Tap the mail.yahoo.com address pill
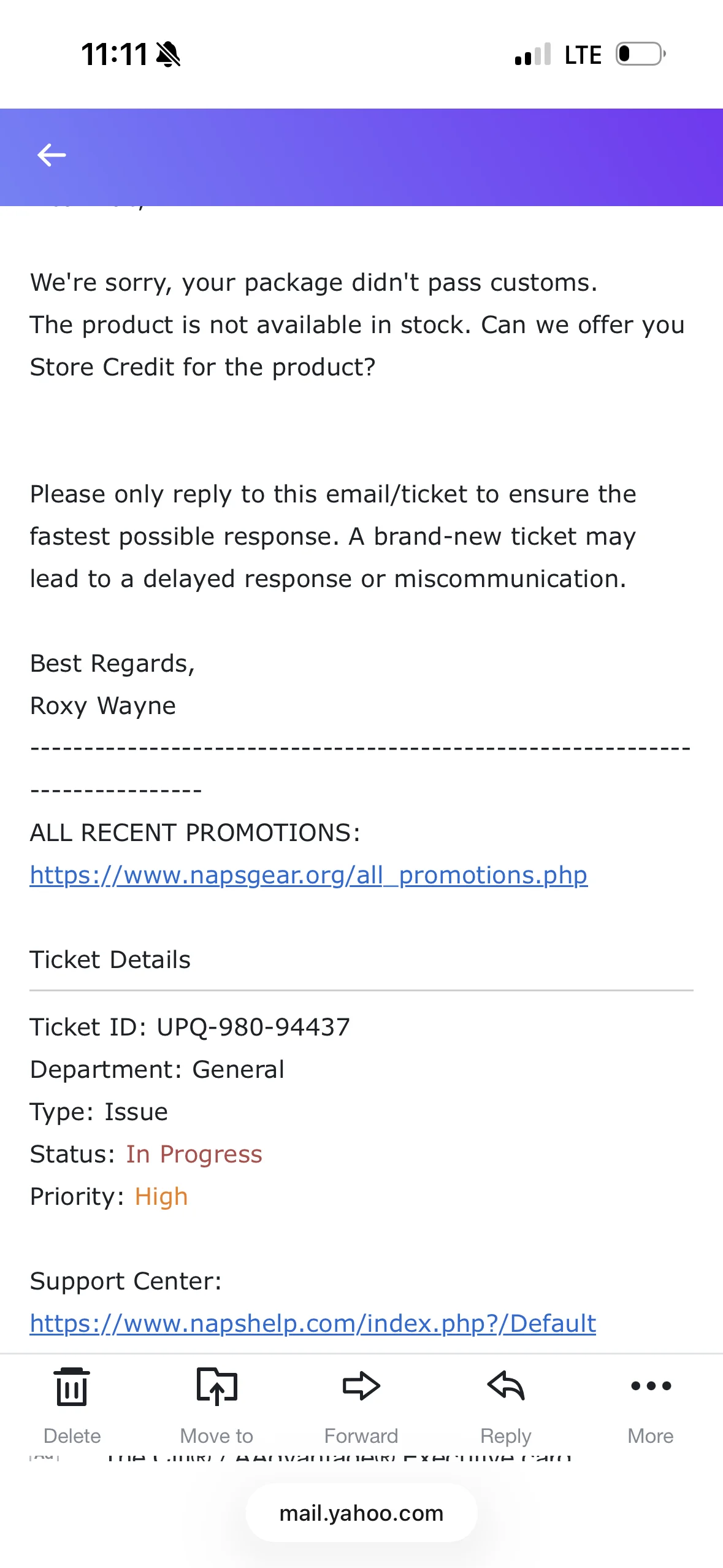723x1568 pixels. coord(361,1513)
